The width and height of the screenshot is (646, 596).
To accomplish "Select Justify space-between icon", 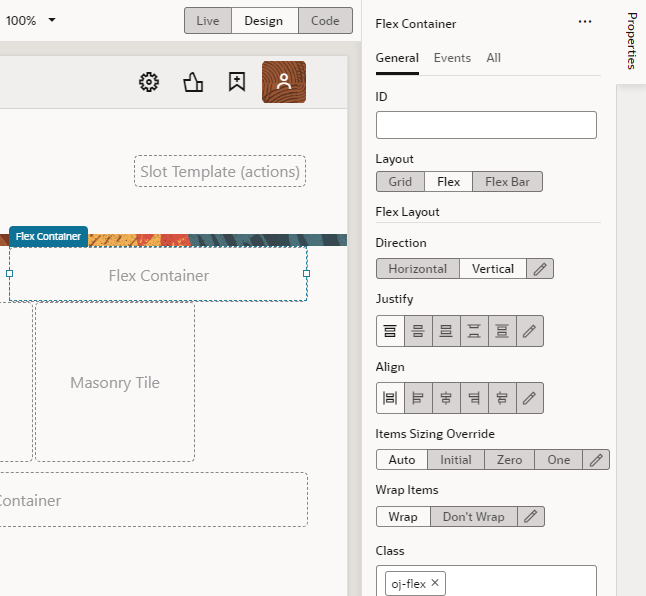I will [474, 331].
